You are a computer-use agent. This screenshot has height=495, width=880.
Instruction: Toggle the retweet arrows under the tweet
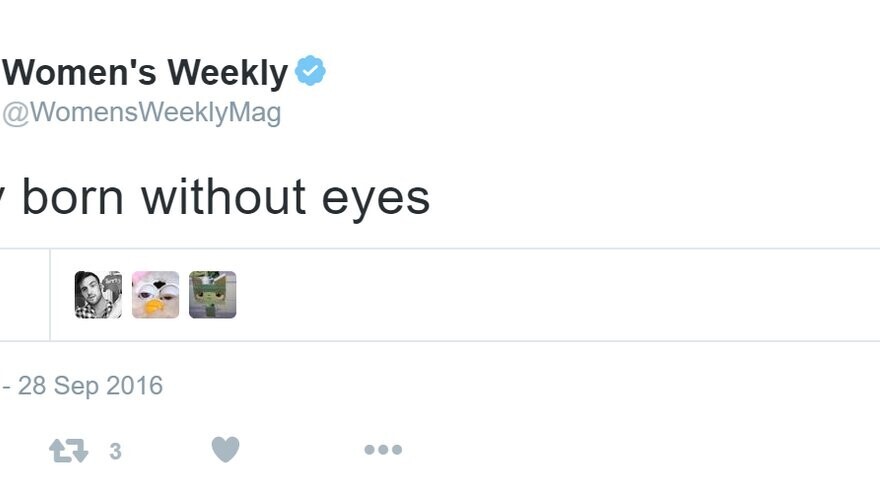(68, 451)
